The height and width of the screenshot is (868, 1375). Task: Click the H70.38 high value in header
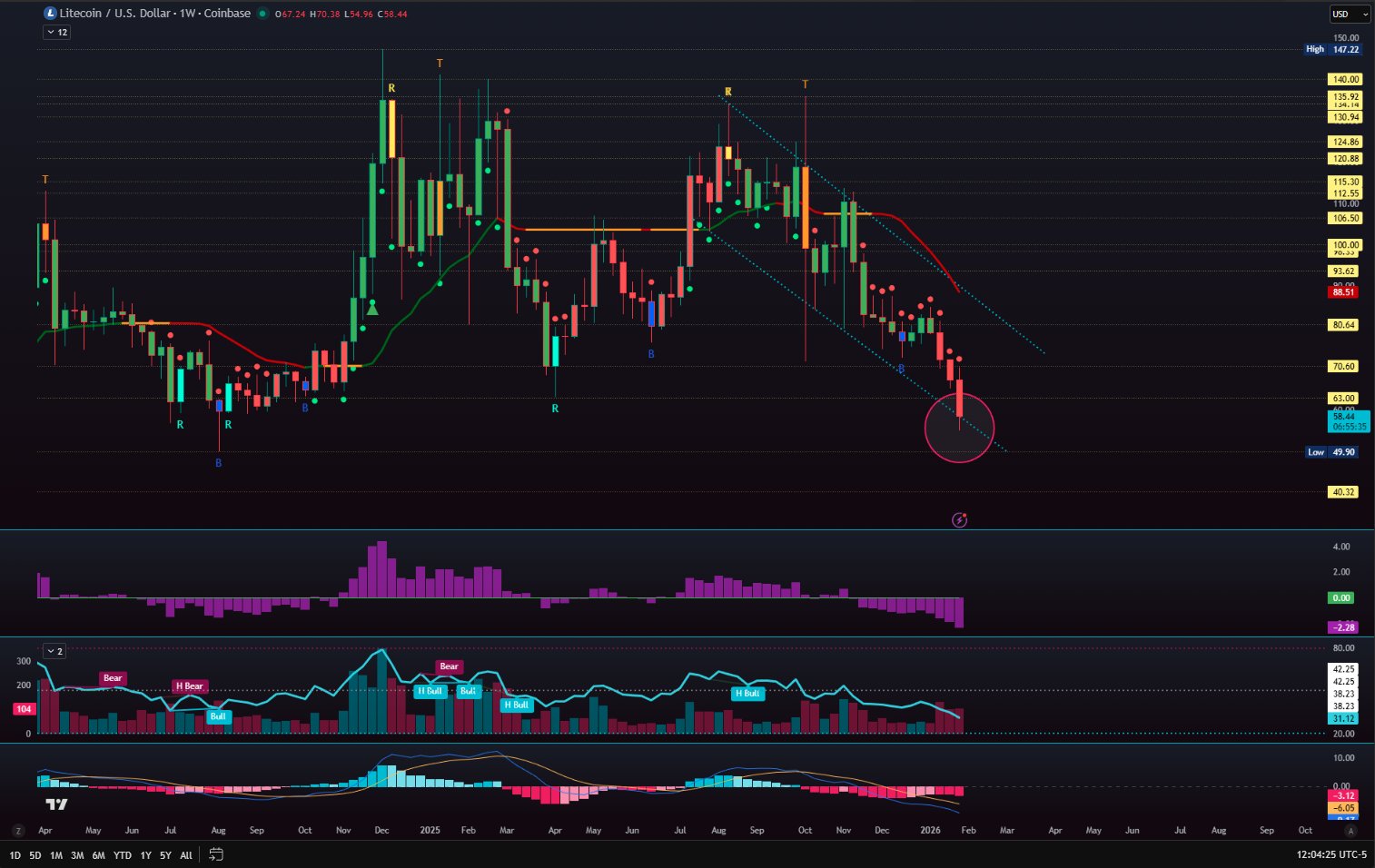click(x=325, y=15)
